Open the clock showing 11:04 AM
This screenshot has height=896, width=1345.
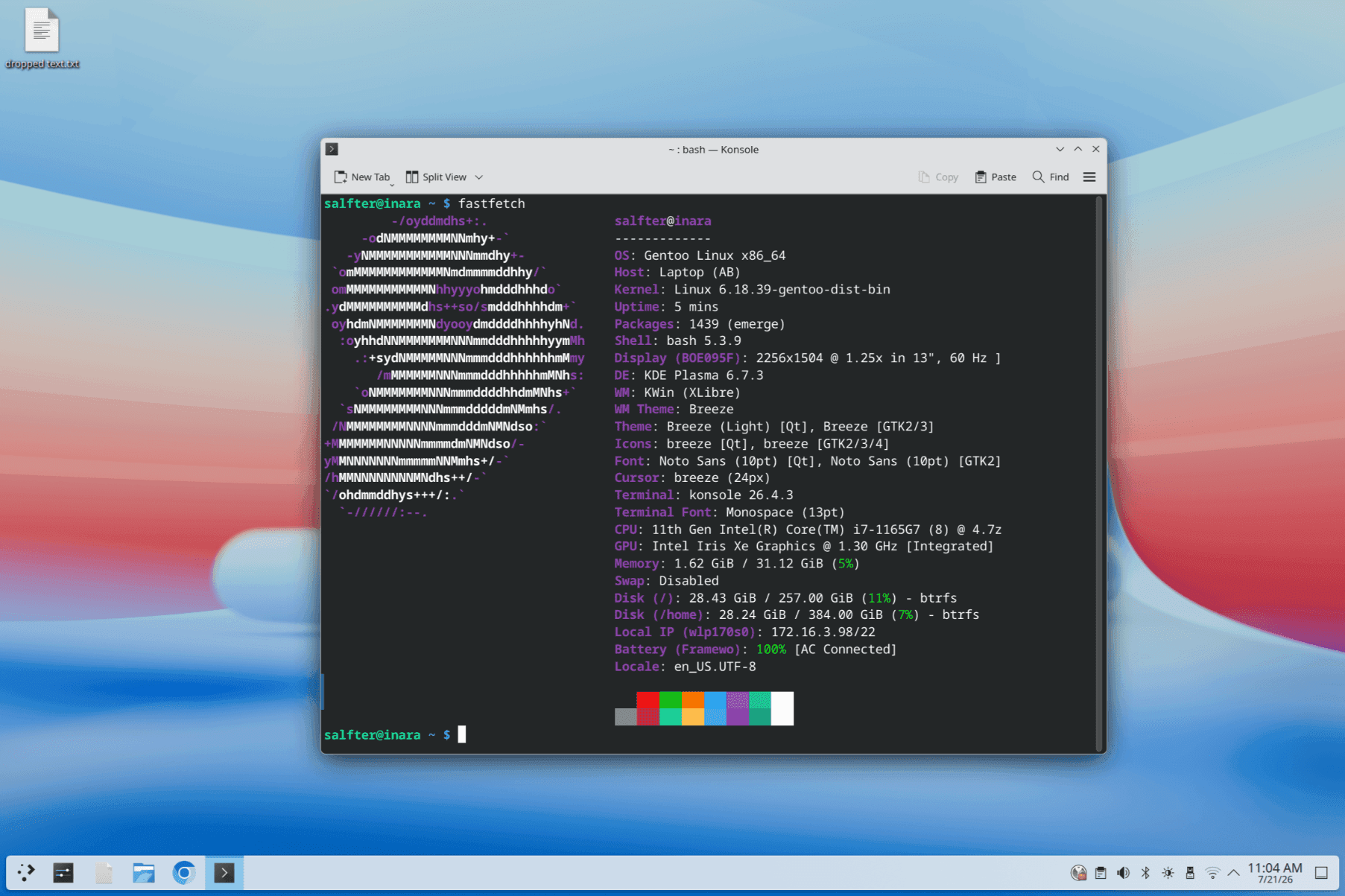click(1275, 873)
